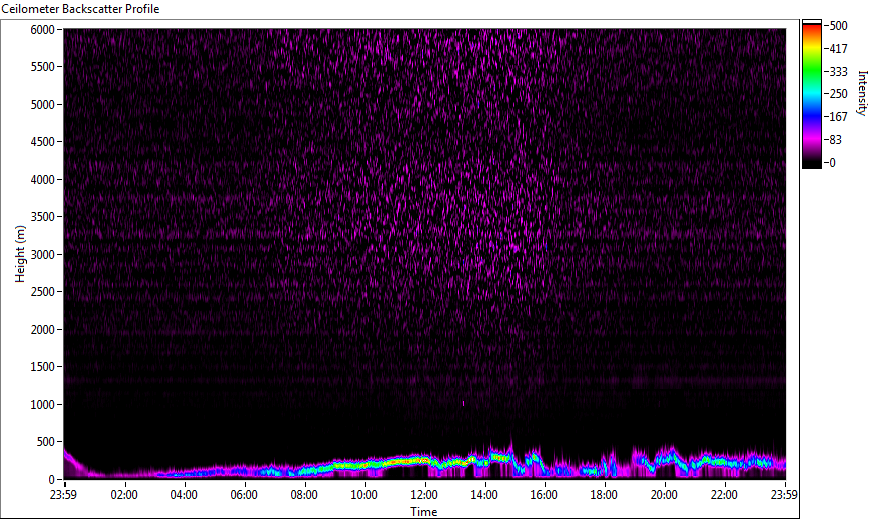Screen dimensions: 872x519
Task: Click the 6000 height axis label
Action: click(x=42, y=29)
